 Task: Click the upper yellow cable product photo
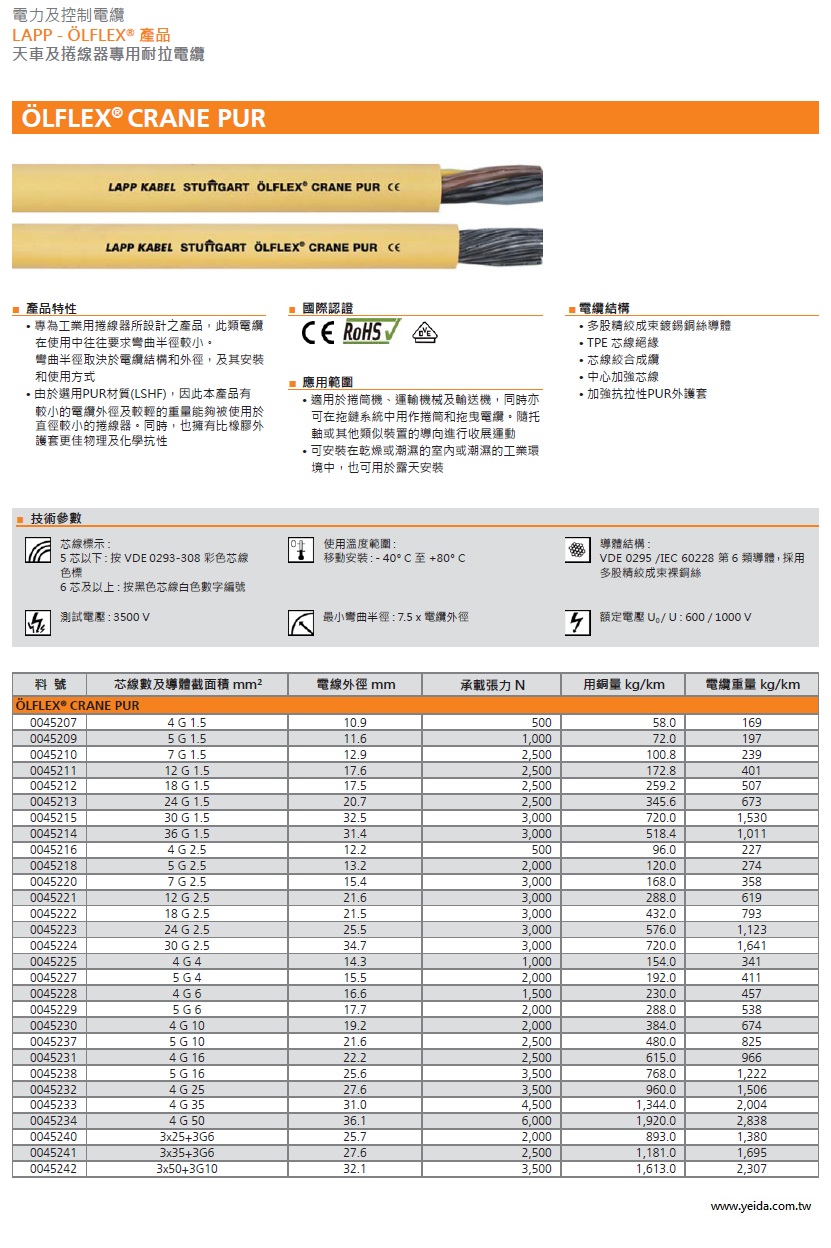point(278,187)
